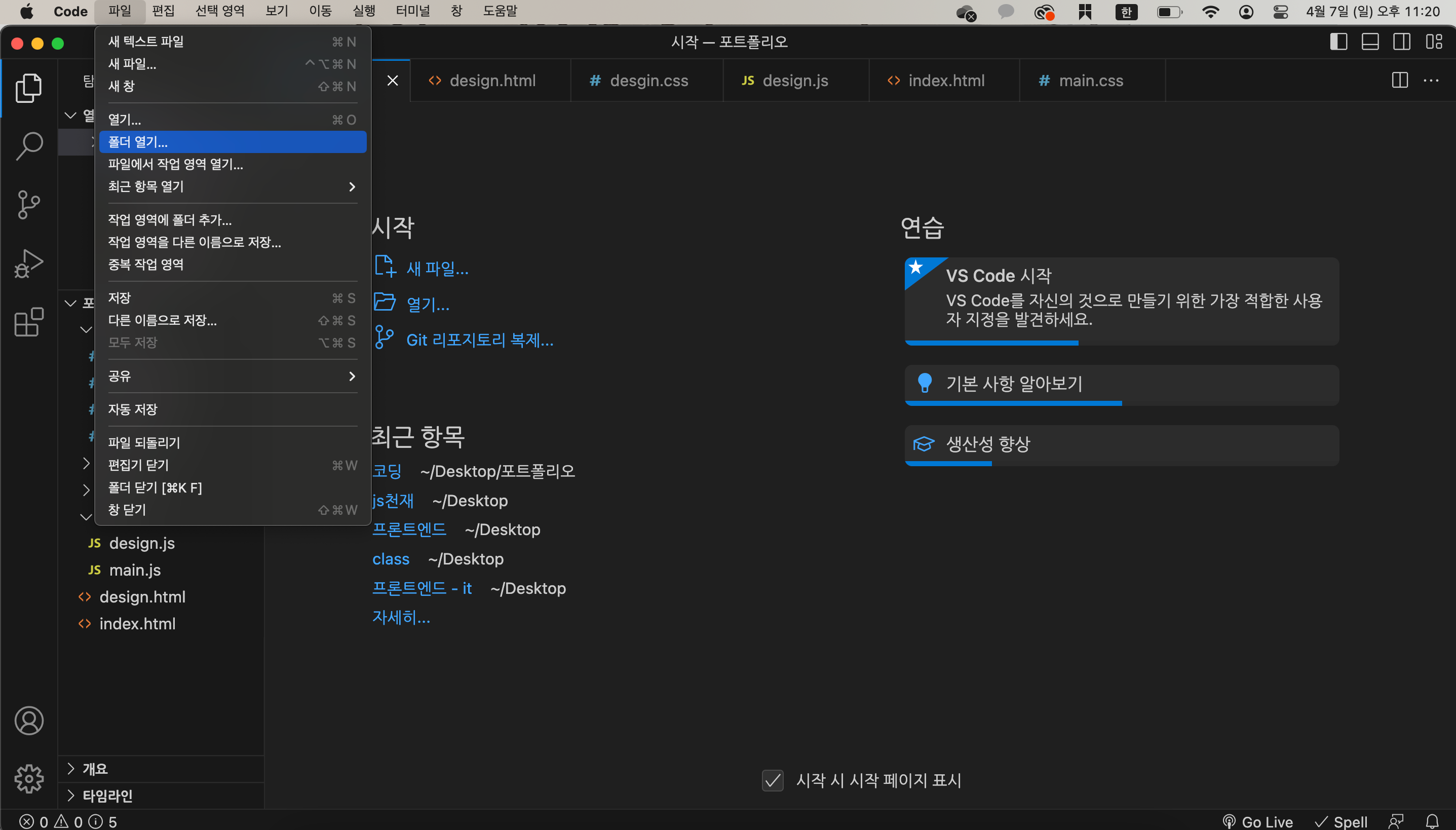The image size is (1456, 830).
Task: Collapse the open editors section chevron
Action: tap(70, 116)
